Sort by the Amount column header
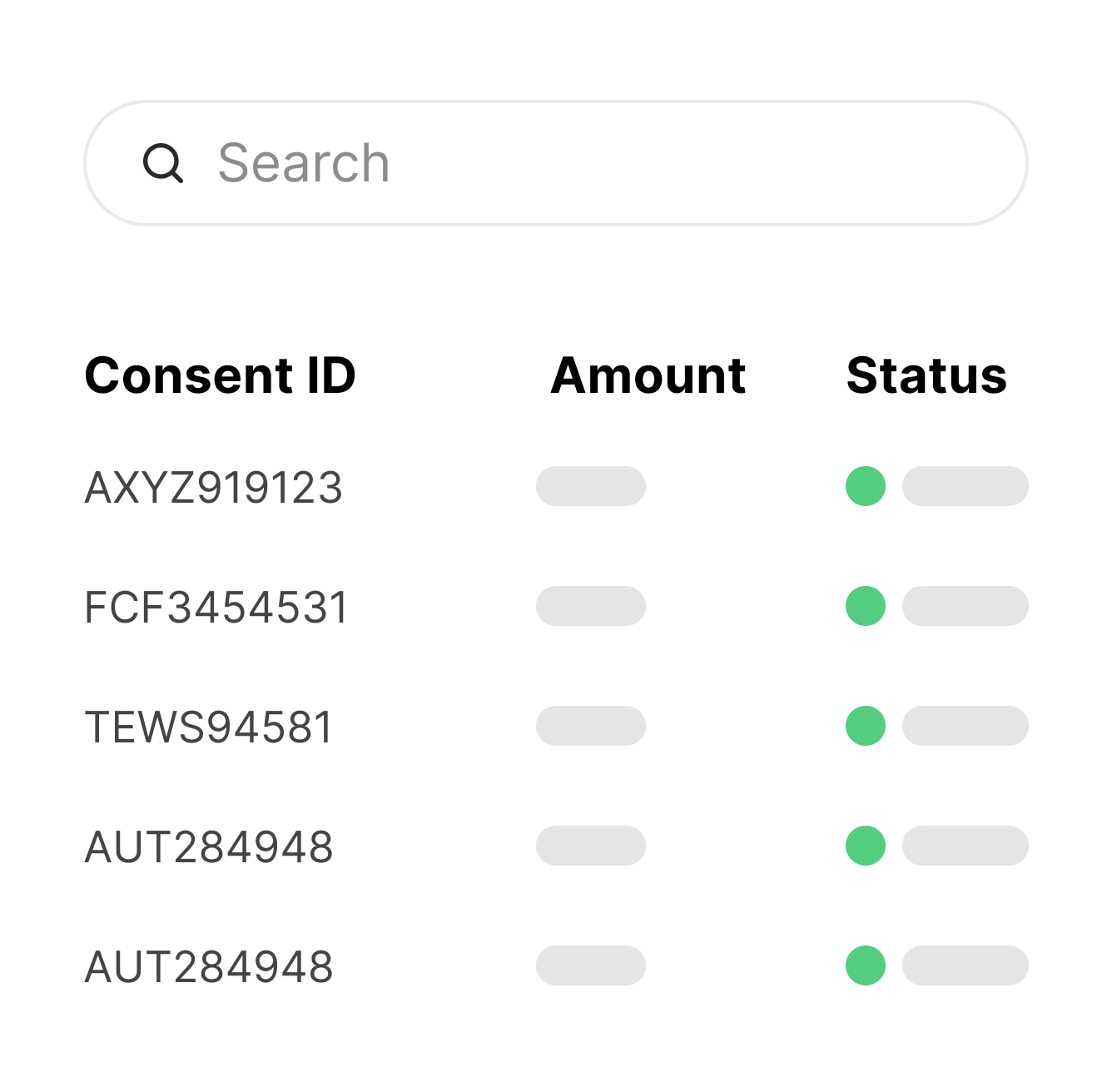 (648, 375)
